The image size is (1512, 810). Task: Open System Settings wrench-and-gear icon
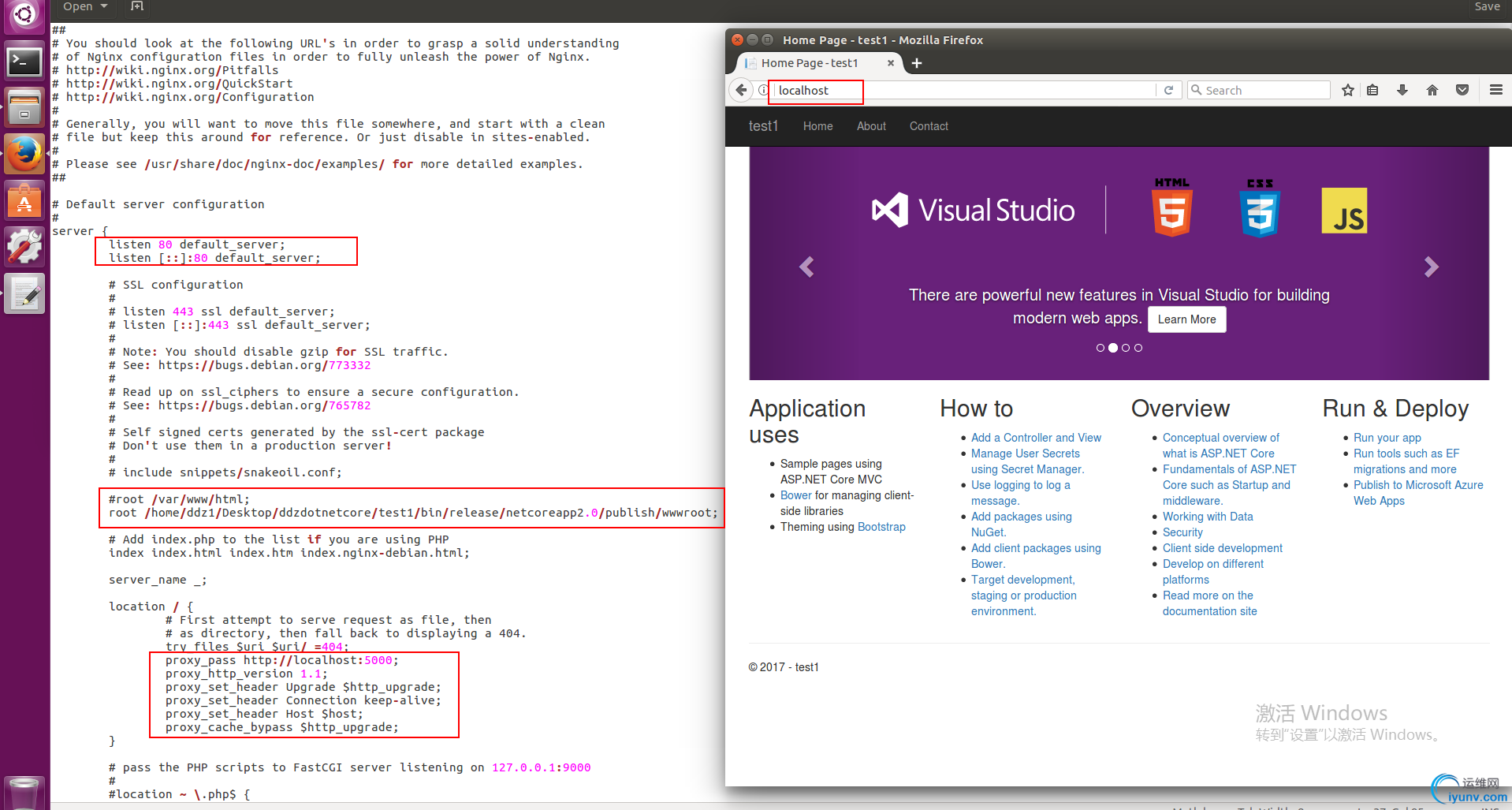24,248
